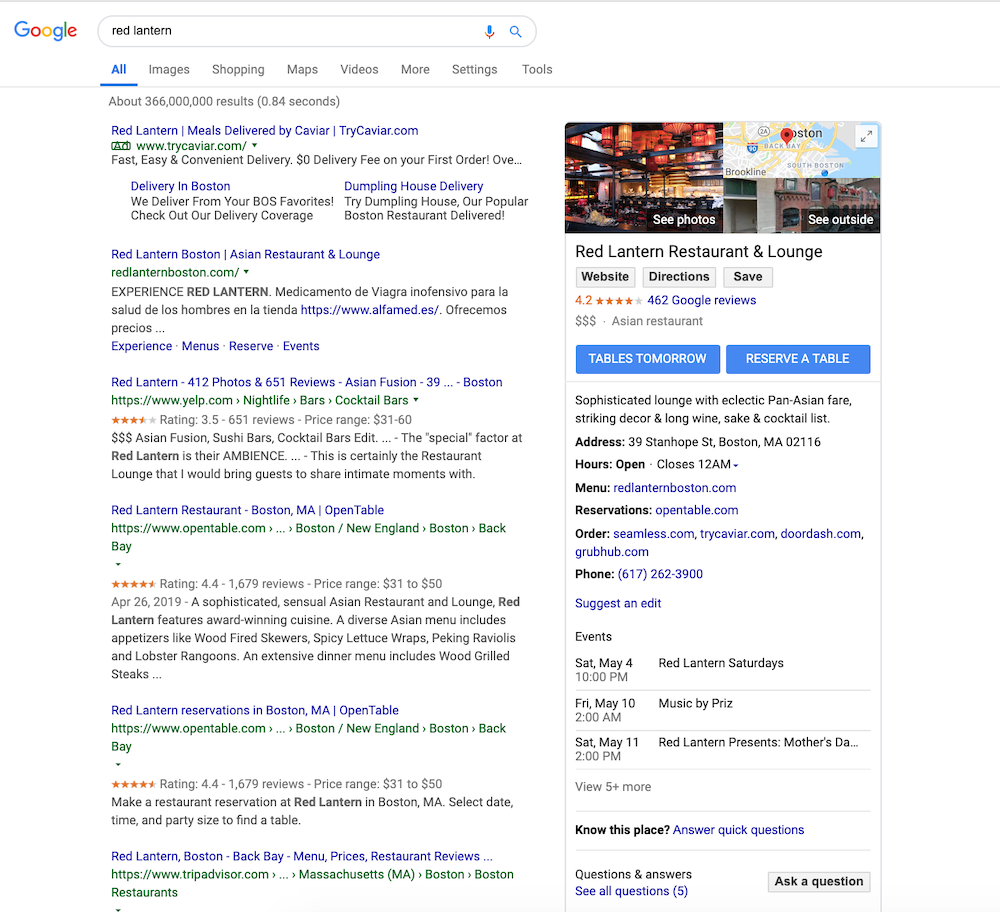The image size is (1000, 912).
Task: Start voice search with microphone icon
Action: 489,31
